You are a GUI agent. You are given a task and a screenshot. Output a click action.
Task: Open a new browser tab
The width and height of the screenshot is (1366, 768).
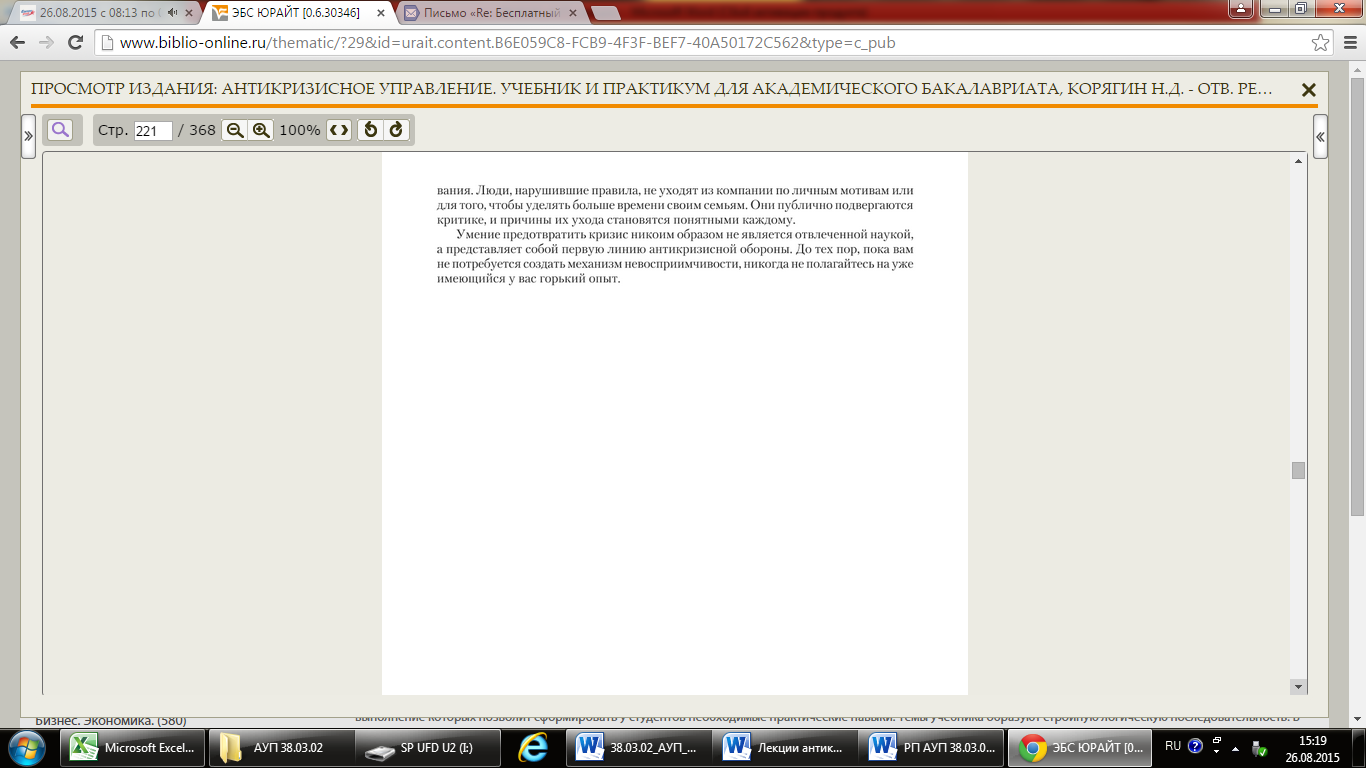[x=605, y=13]
